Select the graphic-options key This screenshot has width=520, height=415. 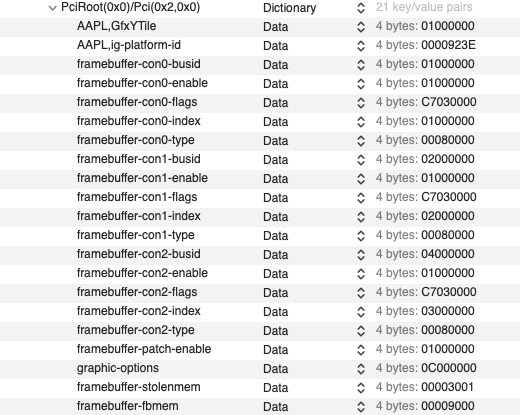tap(118, 368)
